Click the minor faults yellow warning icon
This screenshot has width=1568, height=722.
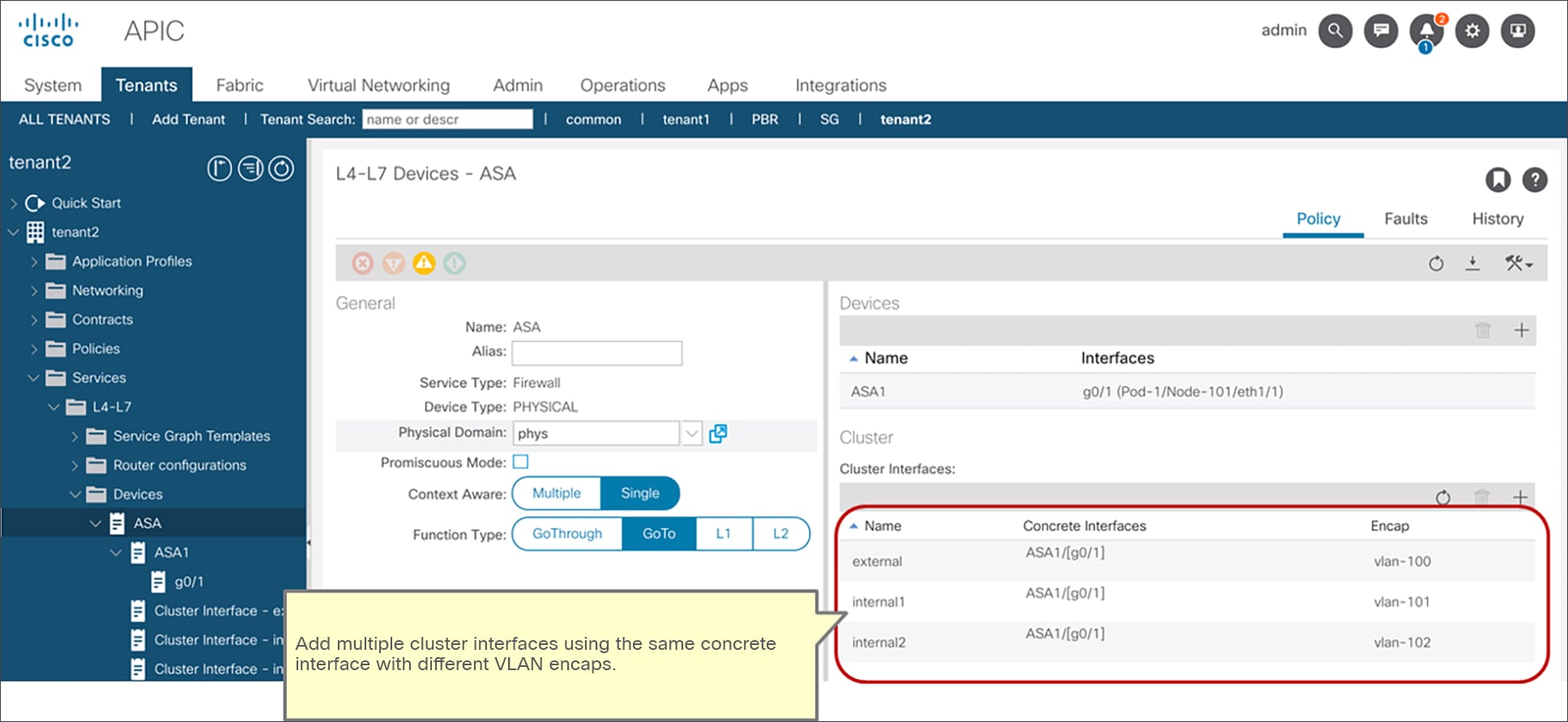[x=424, y=263]
